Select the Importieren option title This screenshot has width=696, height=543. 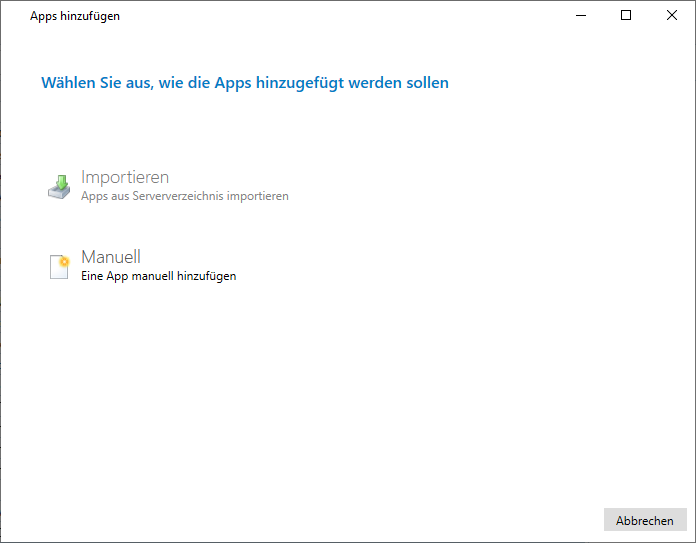point(125,177)
